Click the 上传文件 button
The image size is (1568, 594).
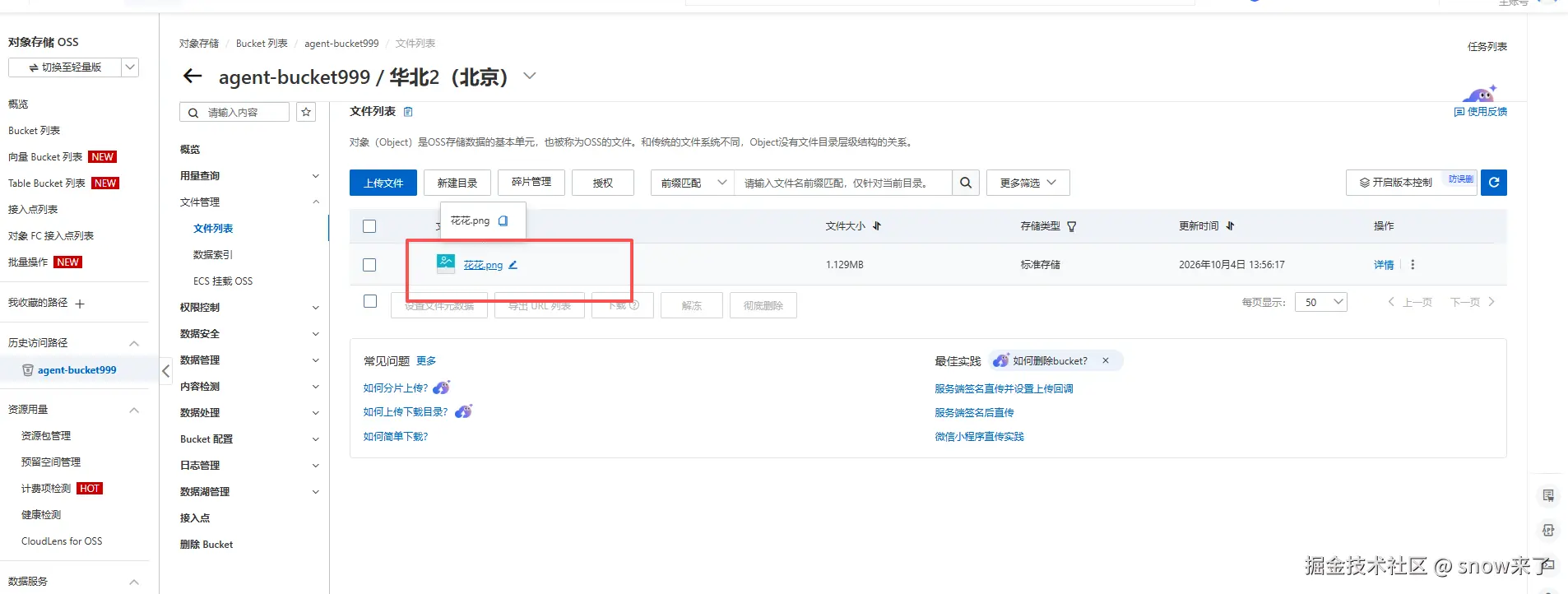pyautogui.click(x=383, y=183)
